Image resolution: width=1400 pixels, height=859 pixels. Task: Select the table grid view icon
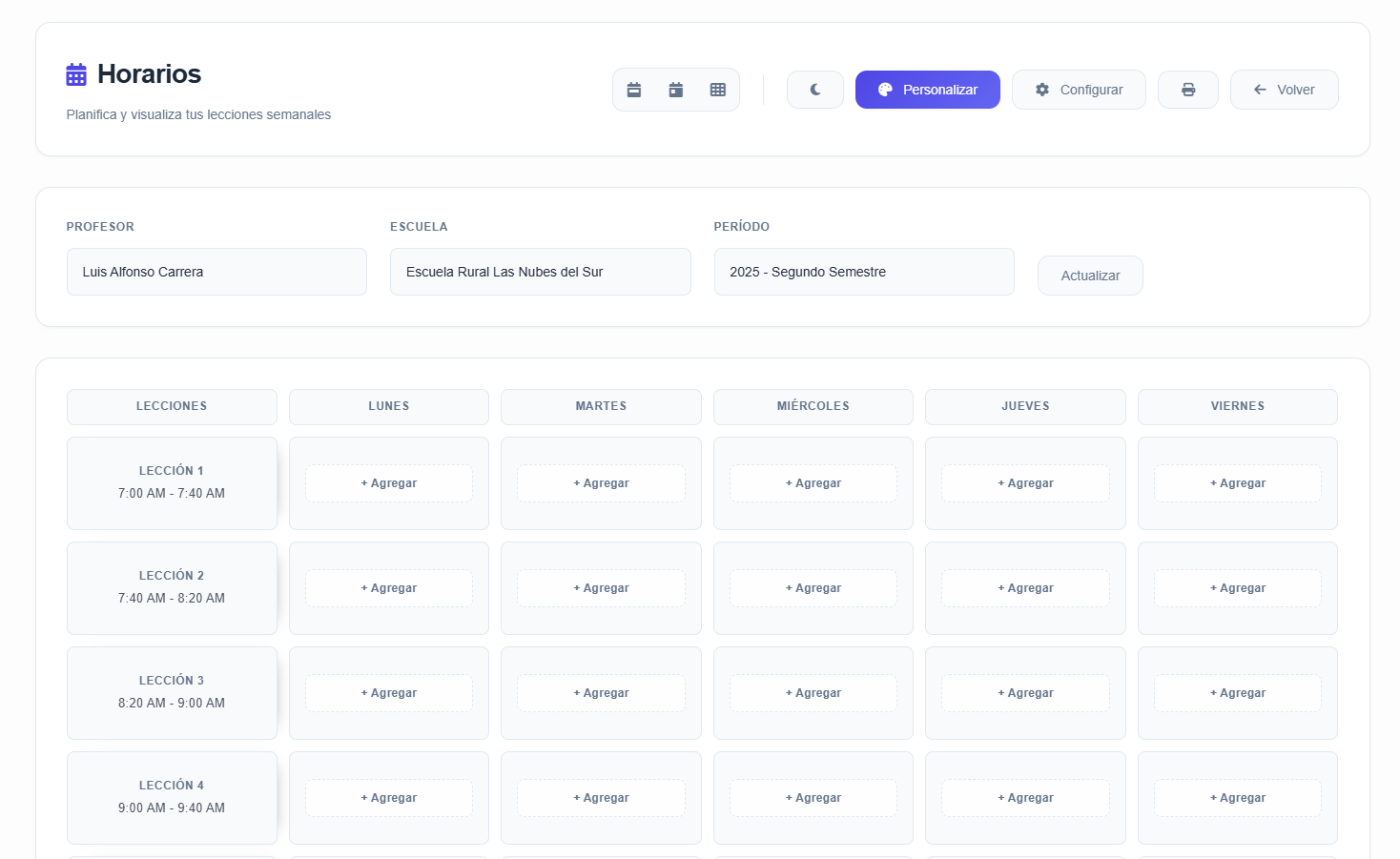pyautogui.click(x=718, y=90)
